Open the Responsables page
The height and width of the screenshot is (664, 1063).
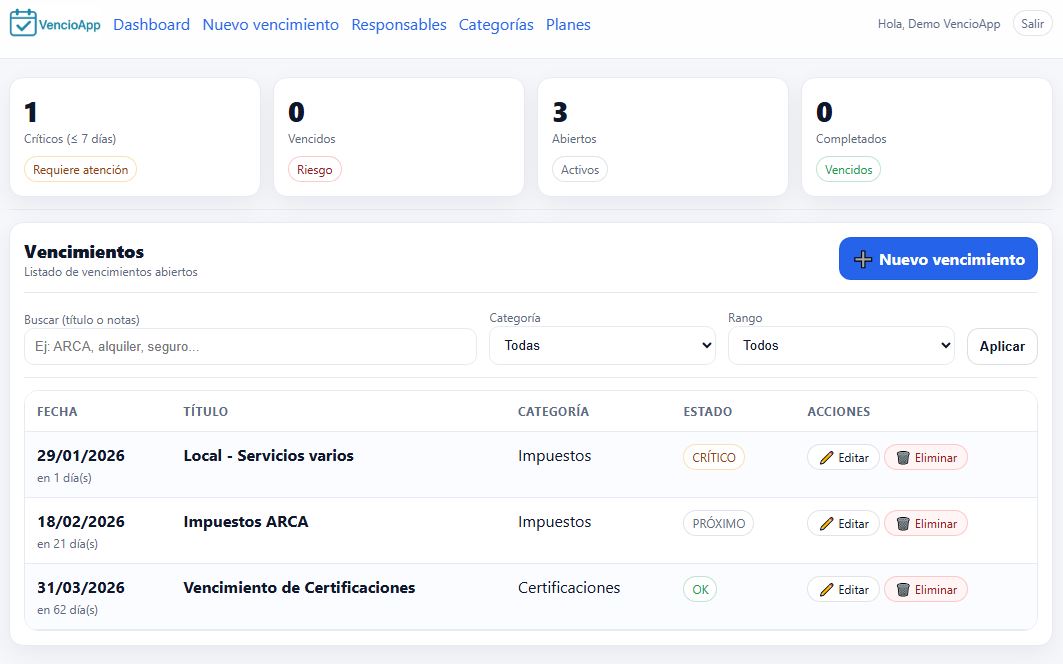coord(399,24)
